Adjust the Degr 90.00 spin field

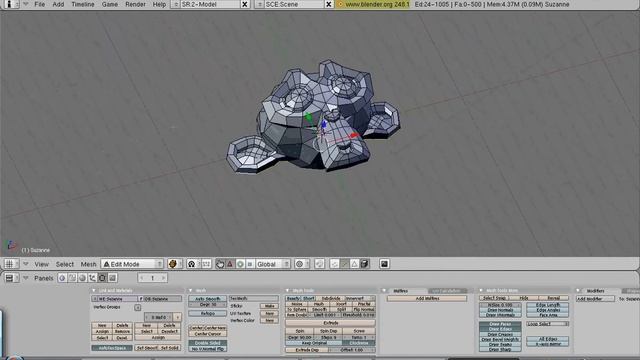(x=300, y=338)
